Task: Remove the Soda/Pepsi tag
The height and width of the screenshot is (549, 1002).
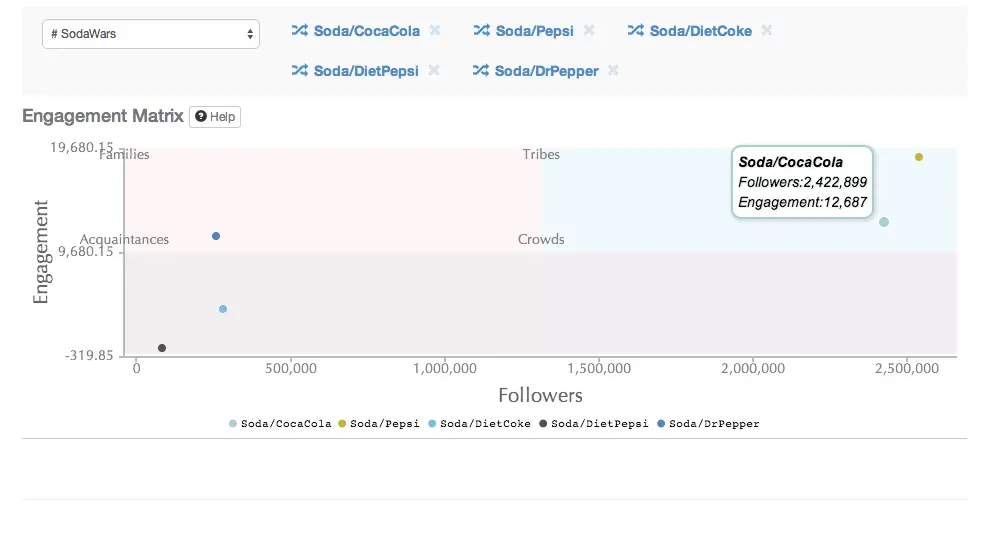Action: (589, 31)
